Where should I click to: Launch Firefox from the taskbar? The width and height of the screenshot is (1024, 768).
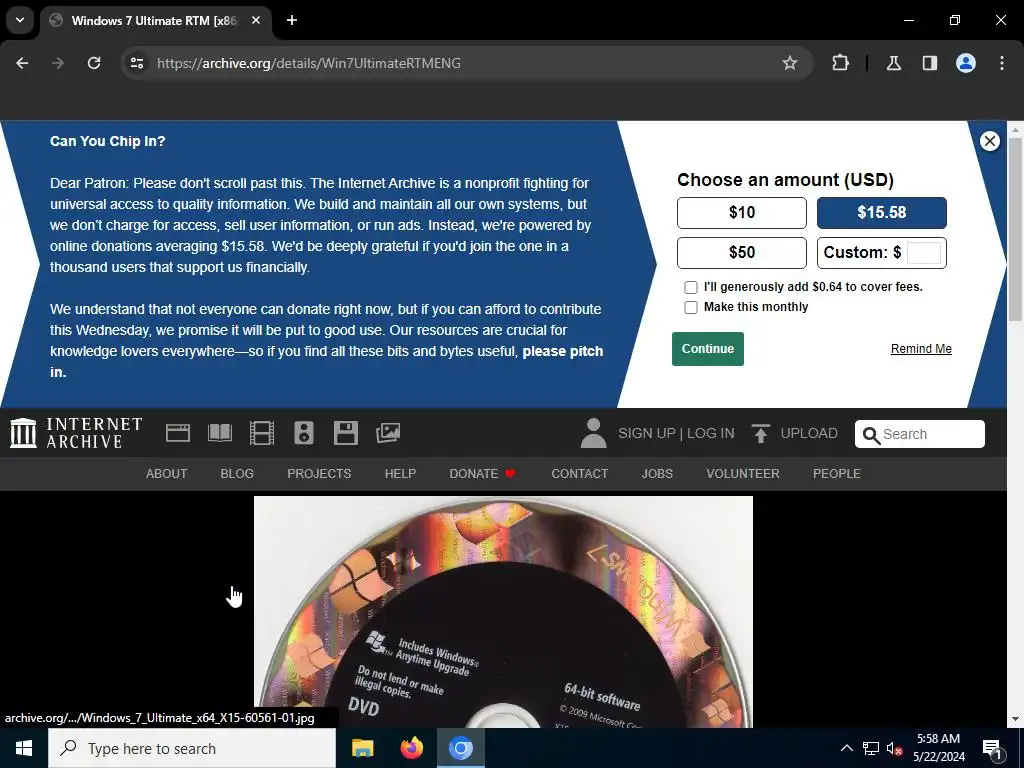pos(411,748)
